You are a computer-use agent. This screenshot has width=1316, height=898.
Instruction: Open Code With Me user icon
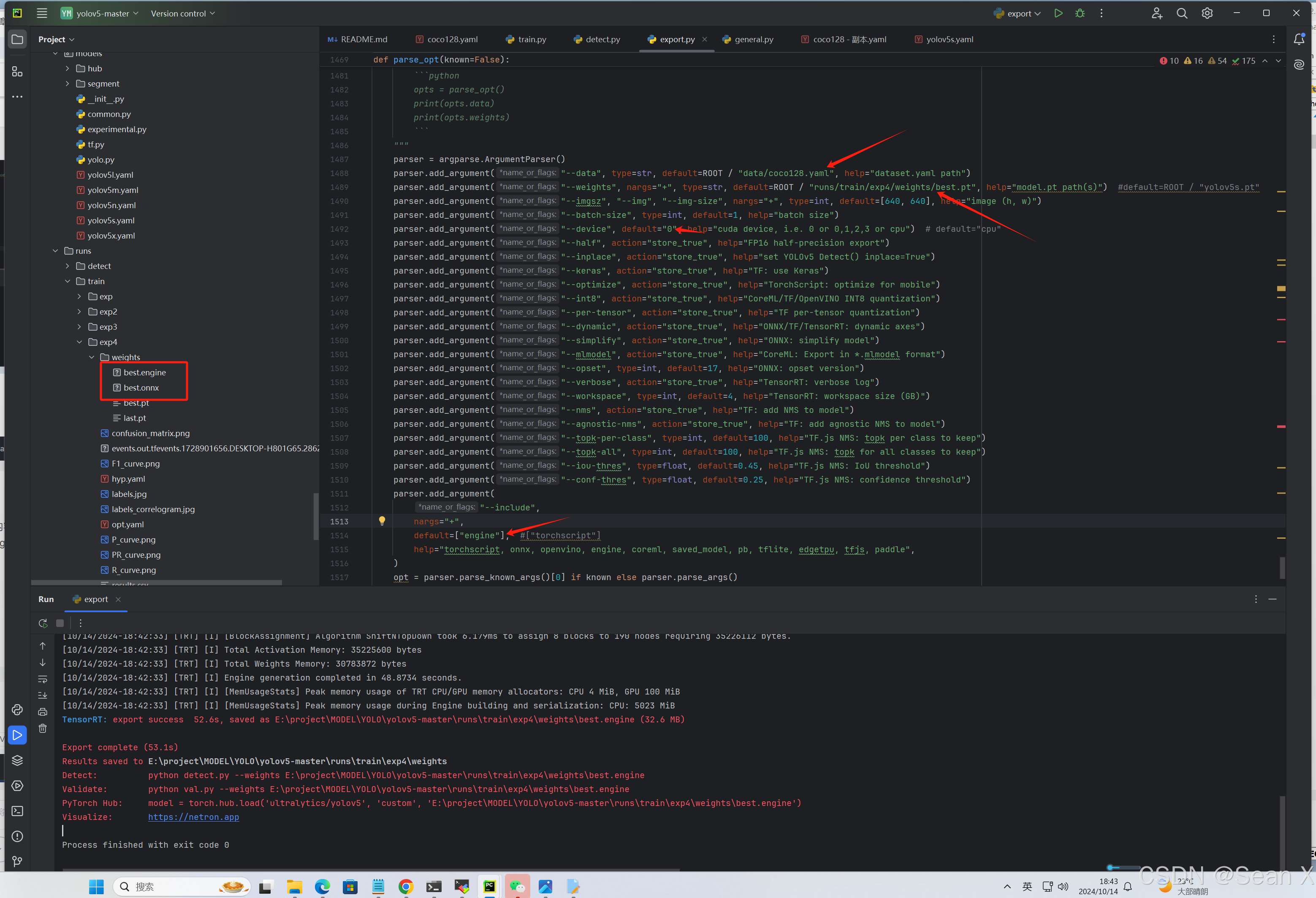point(1157,13)
